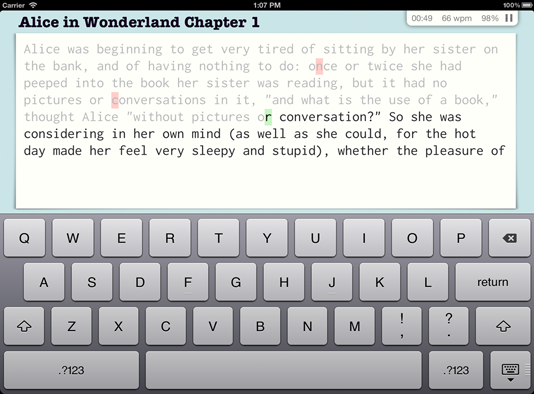This screenshot has width=534, height=394.
Task: Pause the typing session timer
Action: coord(509,18)
